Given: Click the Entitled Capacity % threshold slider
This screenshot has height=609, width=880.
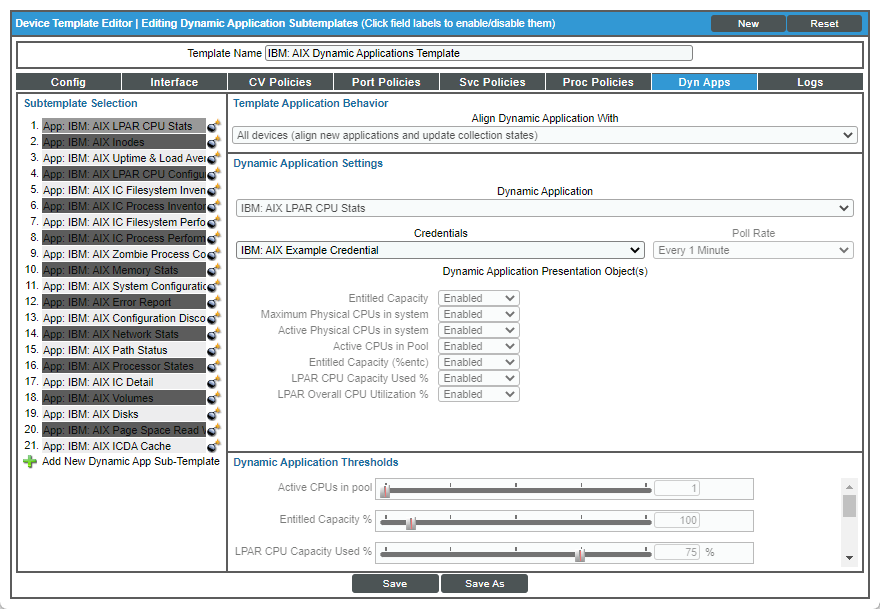Looking at the screenshot, I should pyautogui.click(x=515, y=522).
